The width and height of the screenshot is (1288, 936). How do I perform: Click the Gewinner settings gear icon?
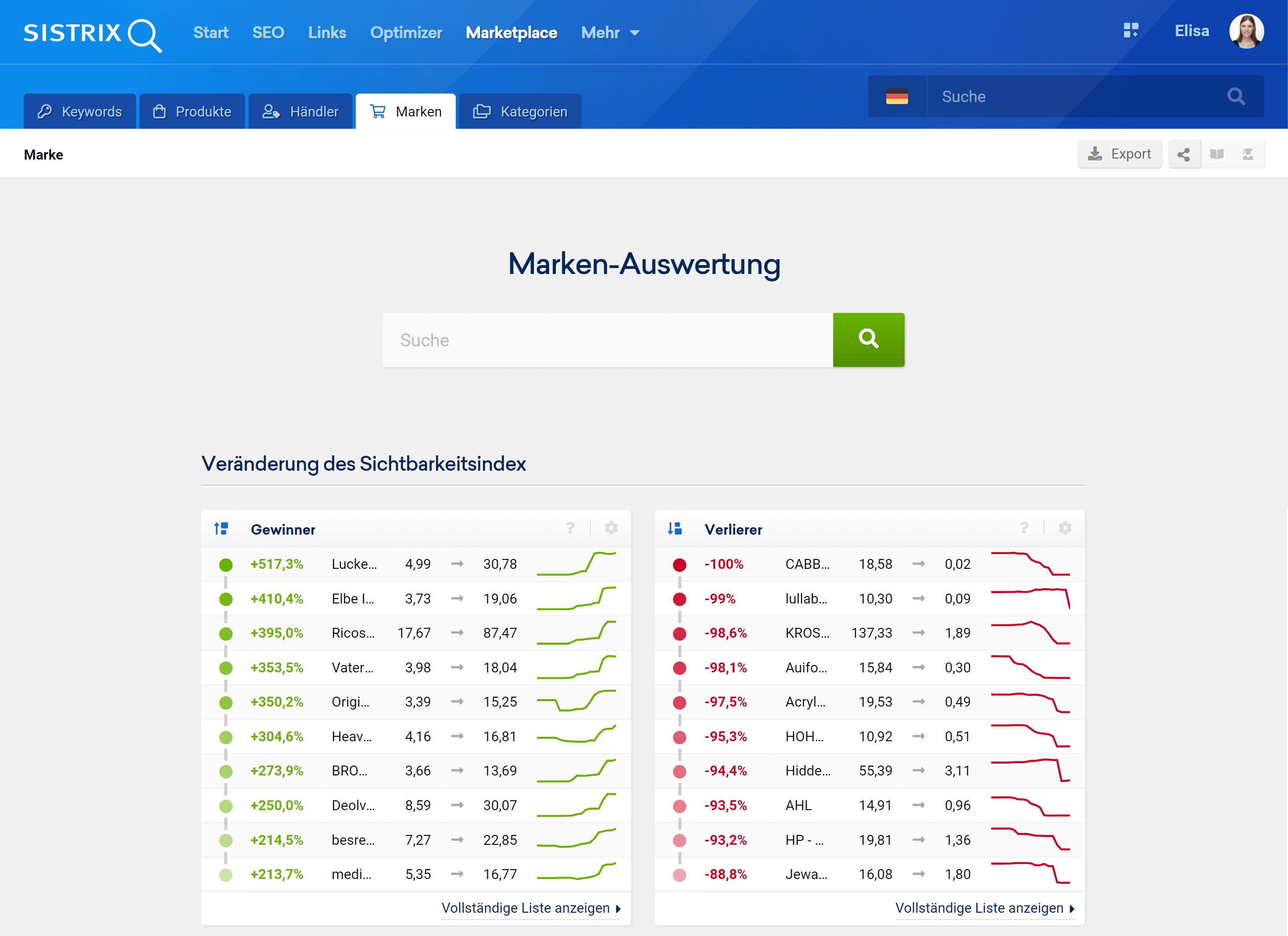coord(611,528)
